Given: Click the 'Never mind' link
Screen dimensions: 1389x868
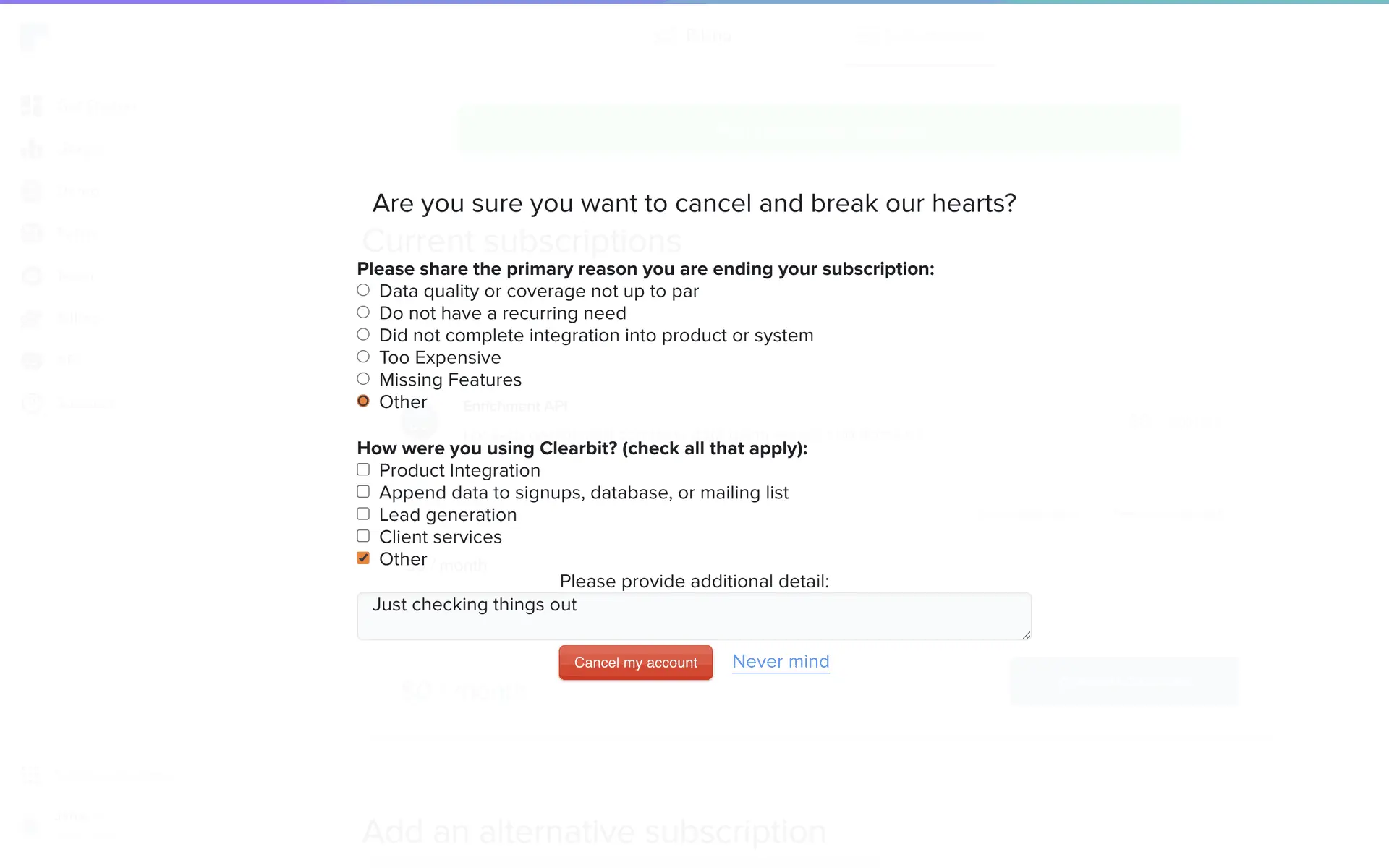Looking at the screenshot, I should click(781, 662).
